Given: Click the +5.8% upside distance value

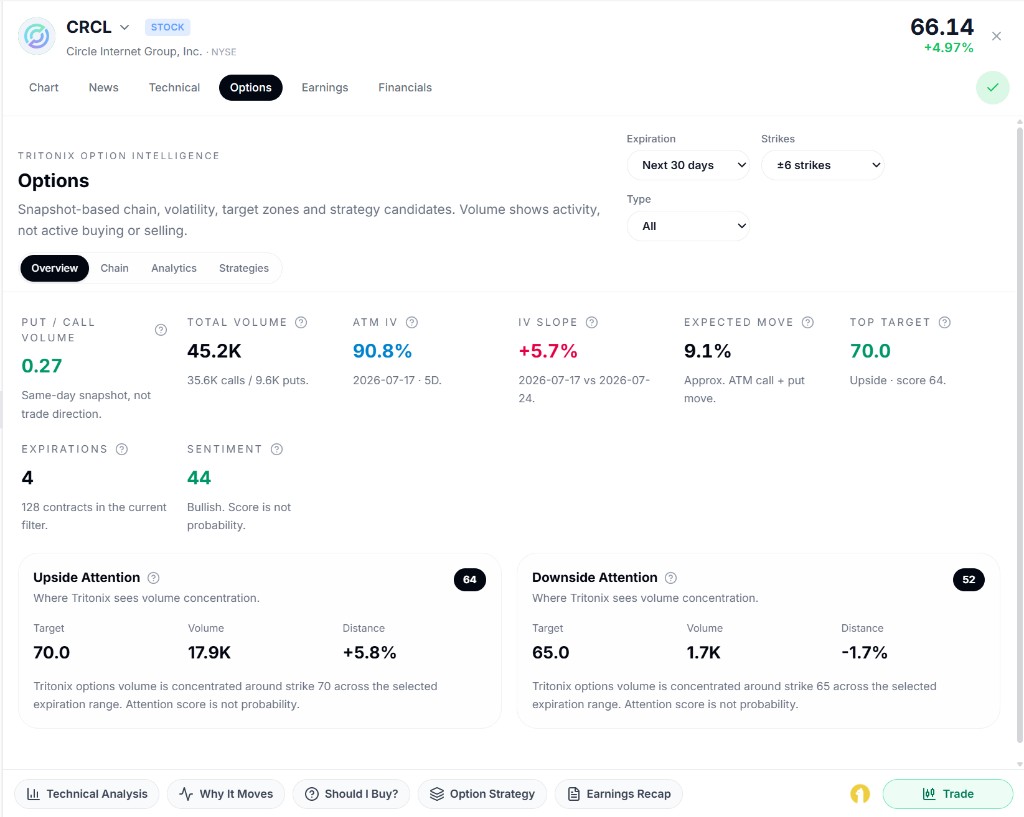Looking at the screenshot, I should (370, 652).
